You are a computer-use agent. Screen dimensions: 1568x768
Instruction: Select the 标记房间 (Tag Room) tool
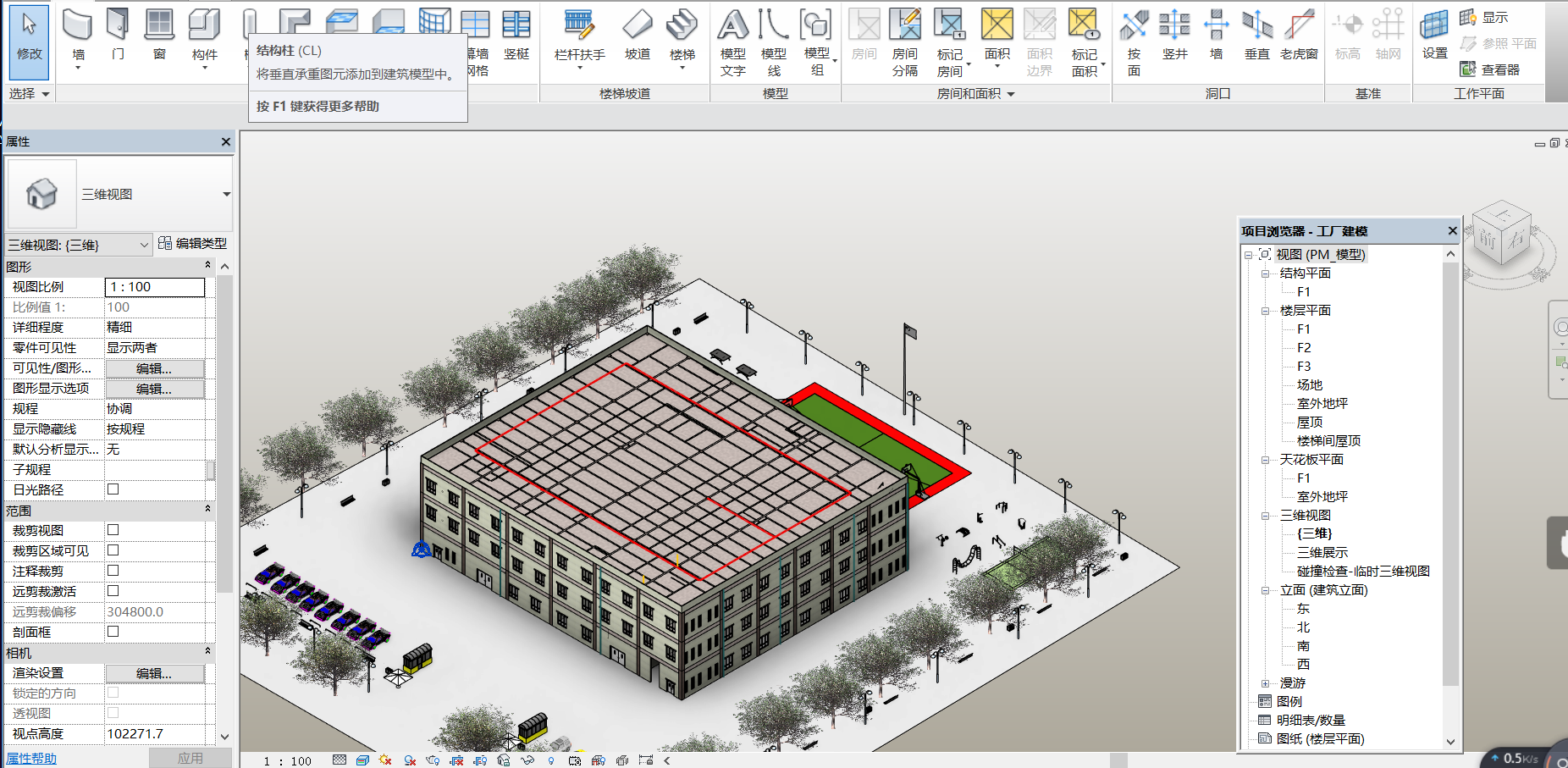[x=950, y=42]
